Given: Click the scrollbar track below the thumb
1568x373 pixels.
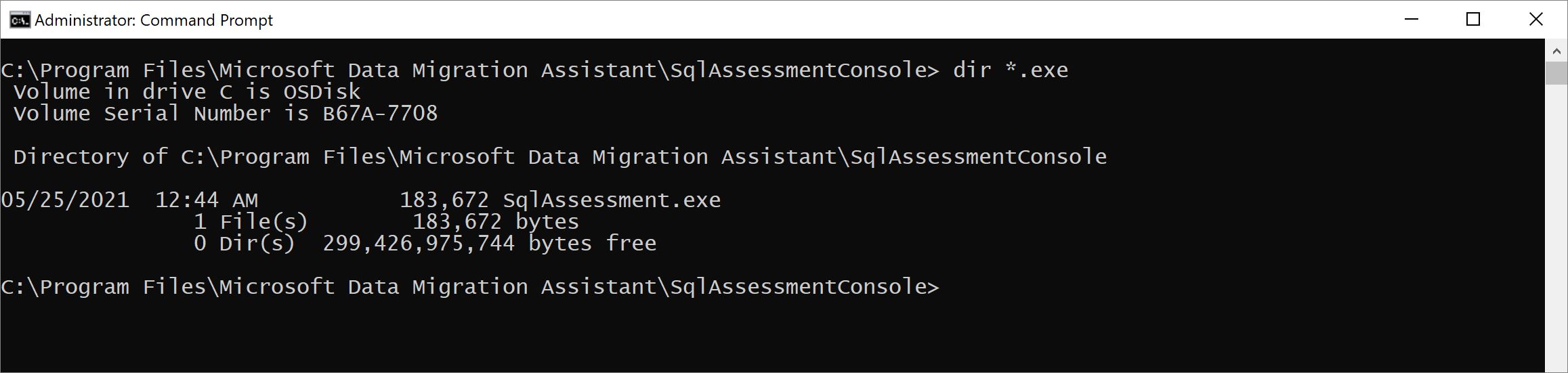Looking at the screenshot, I should pyautogui.click(x=1556, y=223).
